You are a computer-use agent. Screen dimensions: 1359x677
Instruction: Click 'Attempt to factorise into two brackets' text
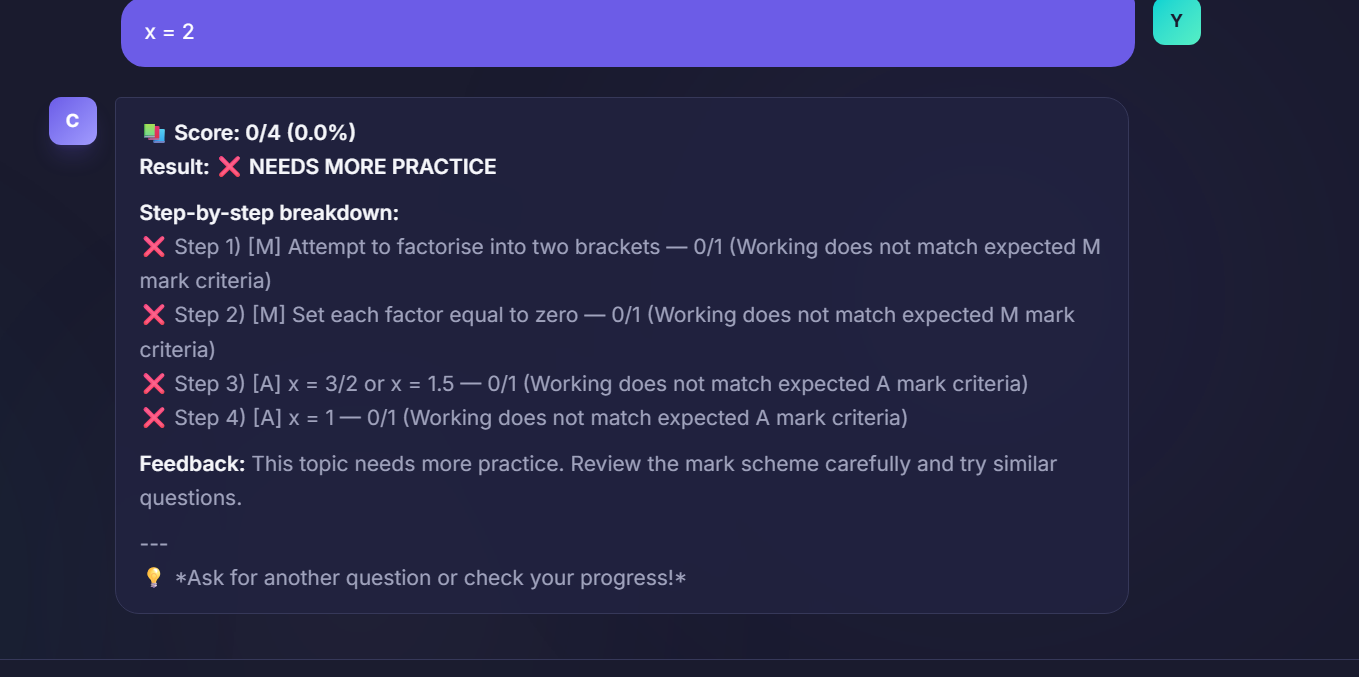tap(474, 247)
